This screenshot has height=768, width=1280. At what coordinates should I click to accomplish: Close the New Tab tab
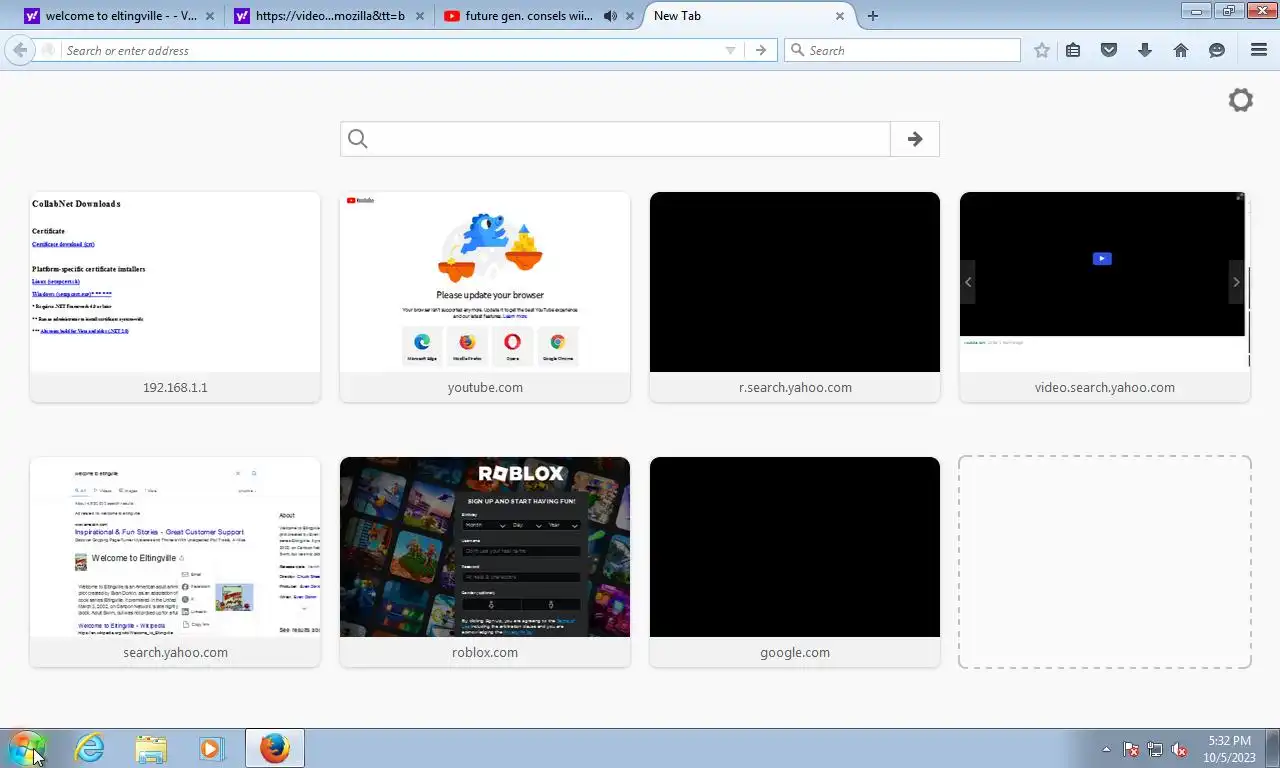coord(840,16)
